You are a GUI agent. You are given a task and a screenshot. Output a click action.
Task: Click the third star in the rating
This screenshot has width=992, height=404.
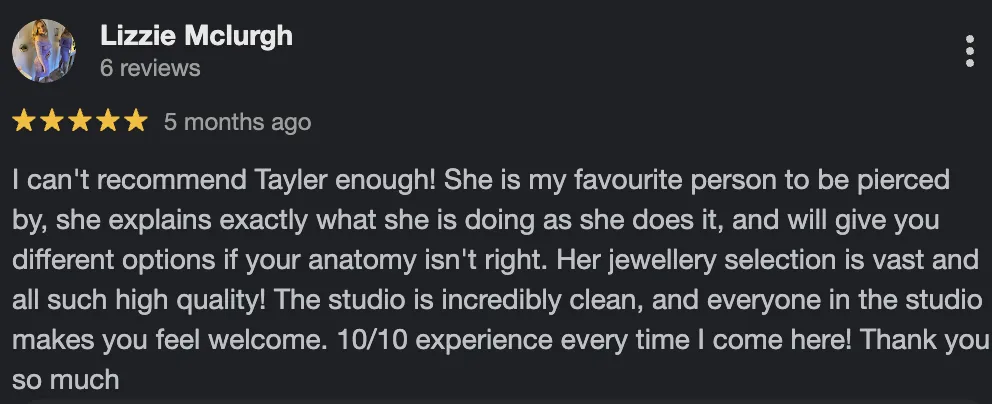[x=80, y=122]
